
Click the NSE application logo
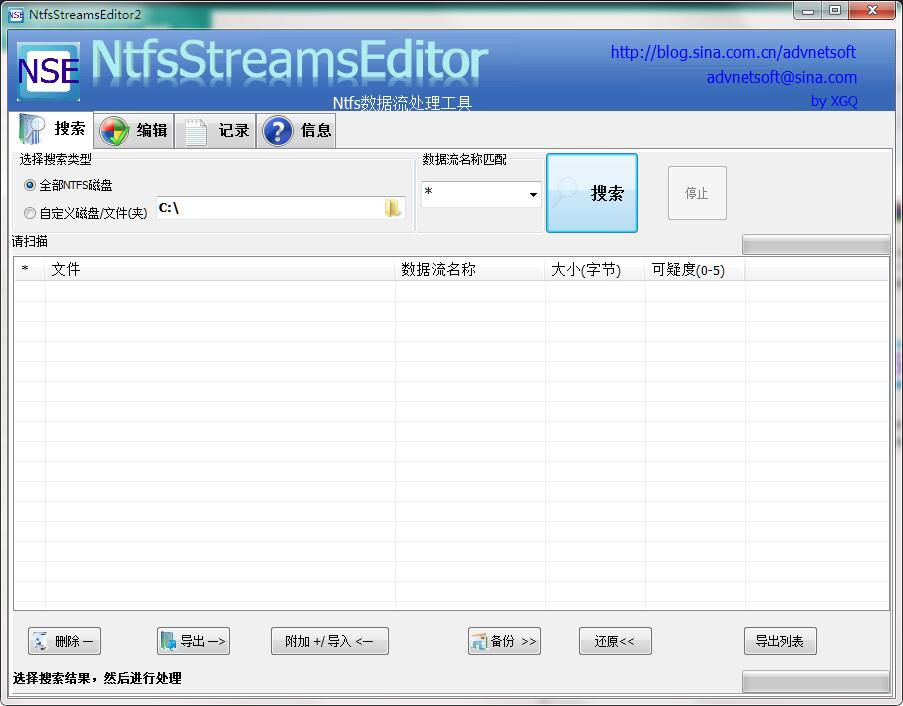click(48, 71)
